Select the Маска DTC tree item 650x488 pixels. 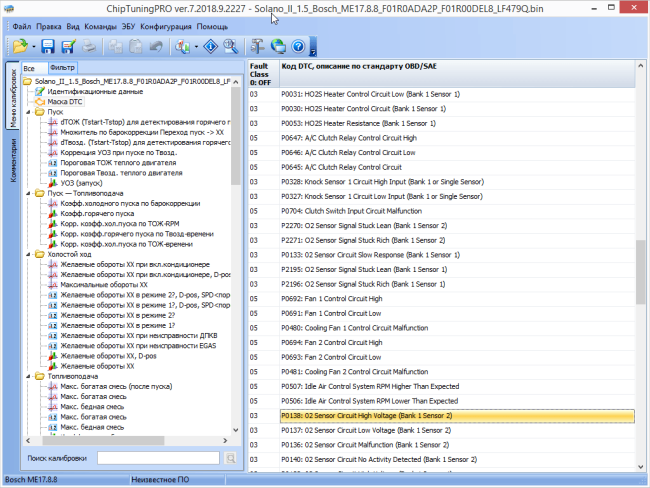pos(65,102)
